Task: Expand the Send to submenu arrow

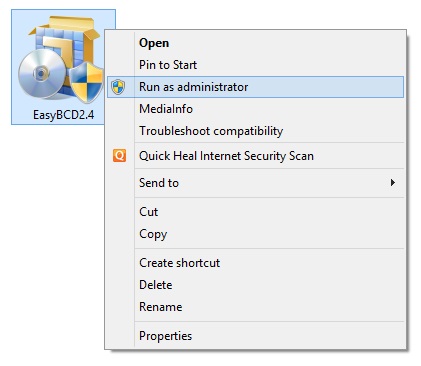Action: [393, 183]
